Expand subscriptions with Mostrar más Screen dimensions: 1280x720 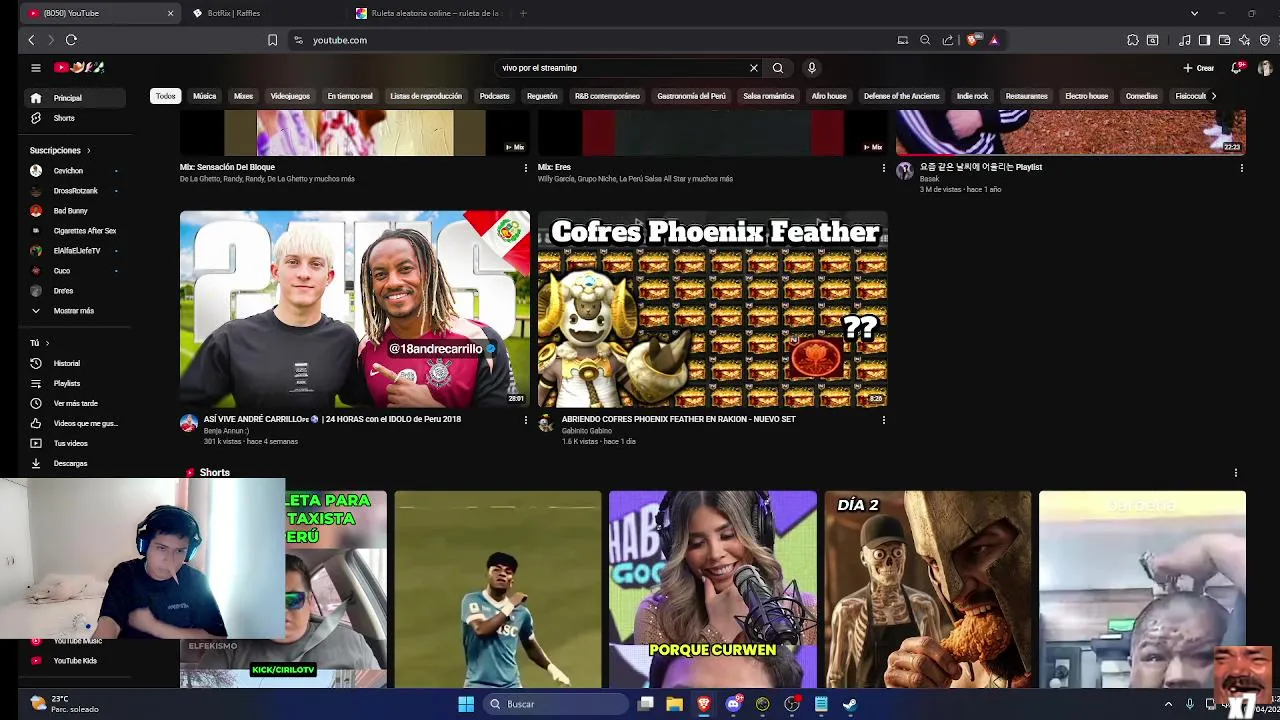pyautogui.click(x=75, y=311)
